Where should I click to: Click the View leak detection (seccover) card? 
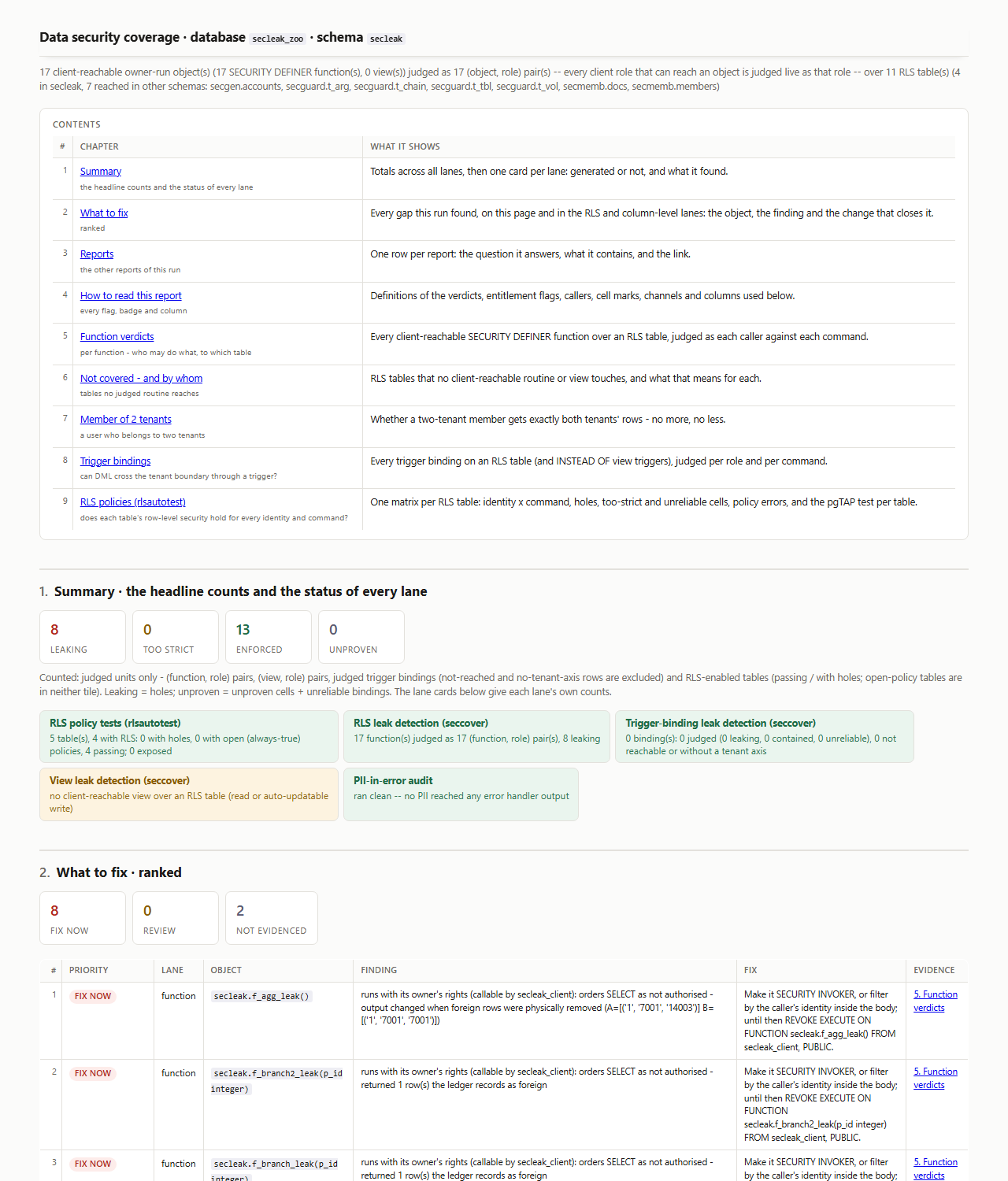coord(189,794)
